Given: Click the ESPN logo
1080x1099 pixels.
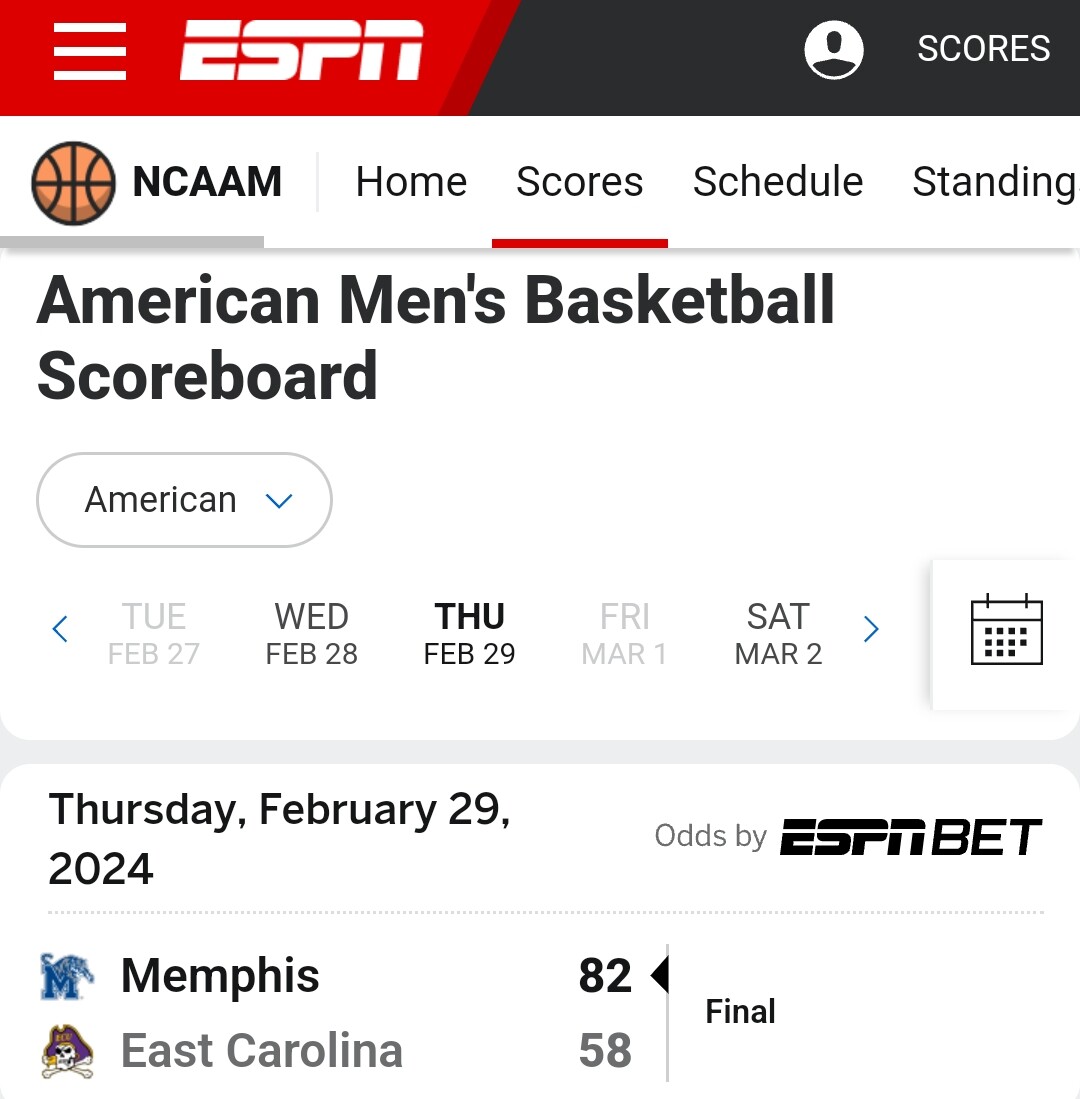Looking at the screenshot, I should 301,50.
